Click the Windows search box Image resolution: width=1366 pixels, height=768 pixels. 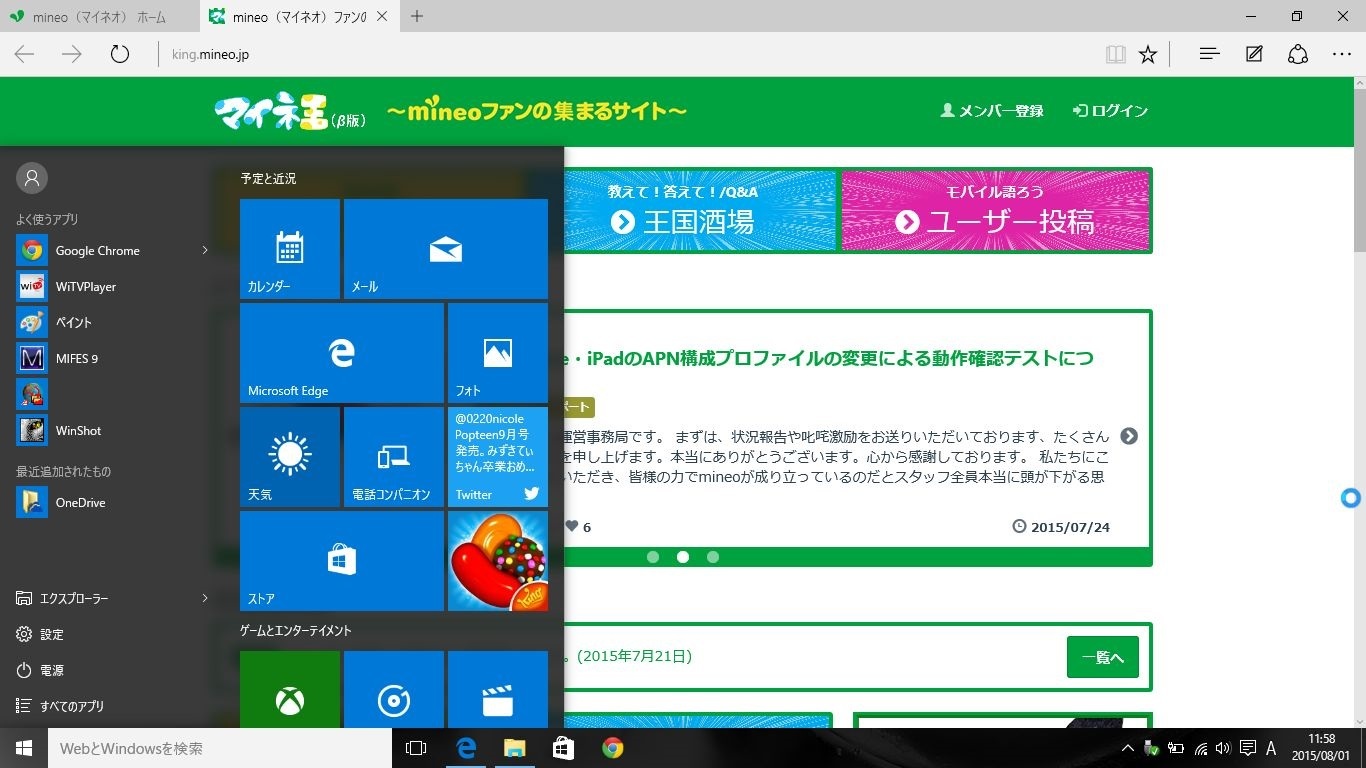coord(220,748)
